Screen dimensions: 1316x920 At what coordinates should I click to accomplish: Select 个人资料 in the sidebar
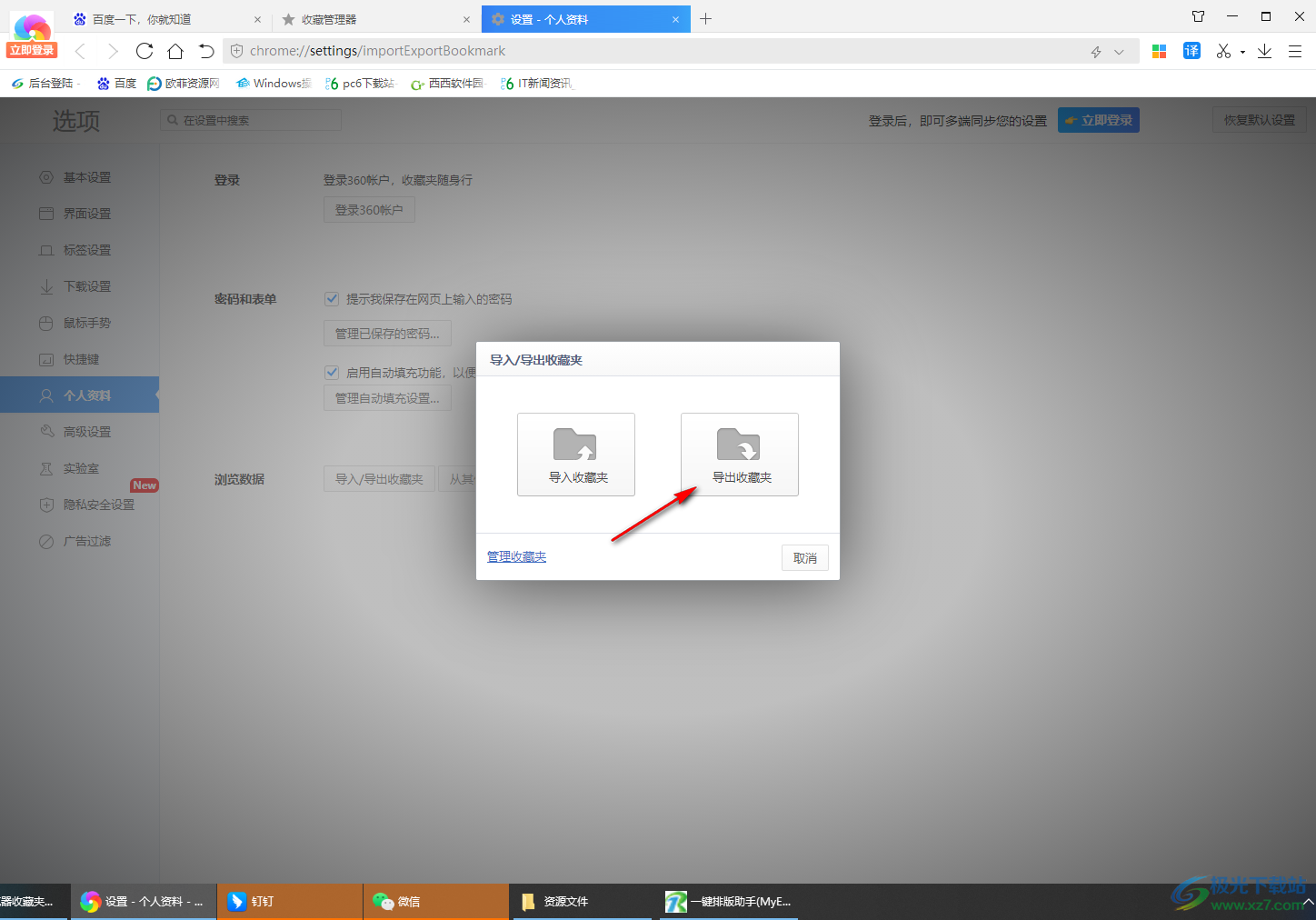(x=79, y=395)
